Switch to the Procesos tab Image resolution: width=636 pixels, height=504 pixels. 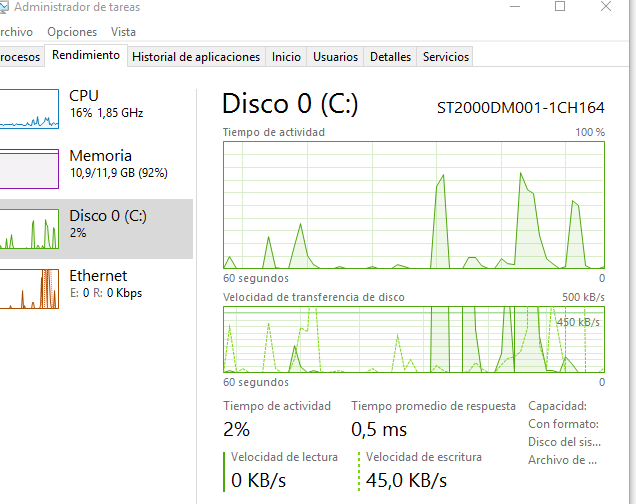pos(20,57)
